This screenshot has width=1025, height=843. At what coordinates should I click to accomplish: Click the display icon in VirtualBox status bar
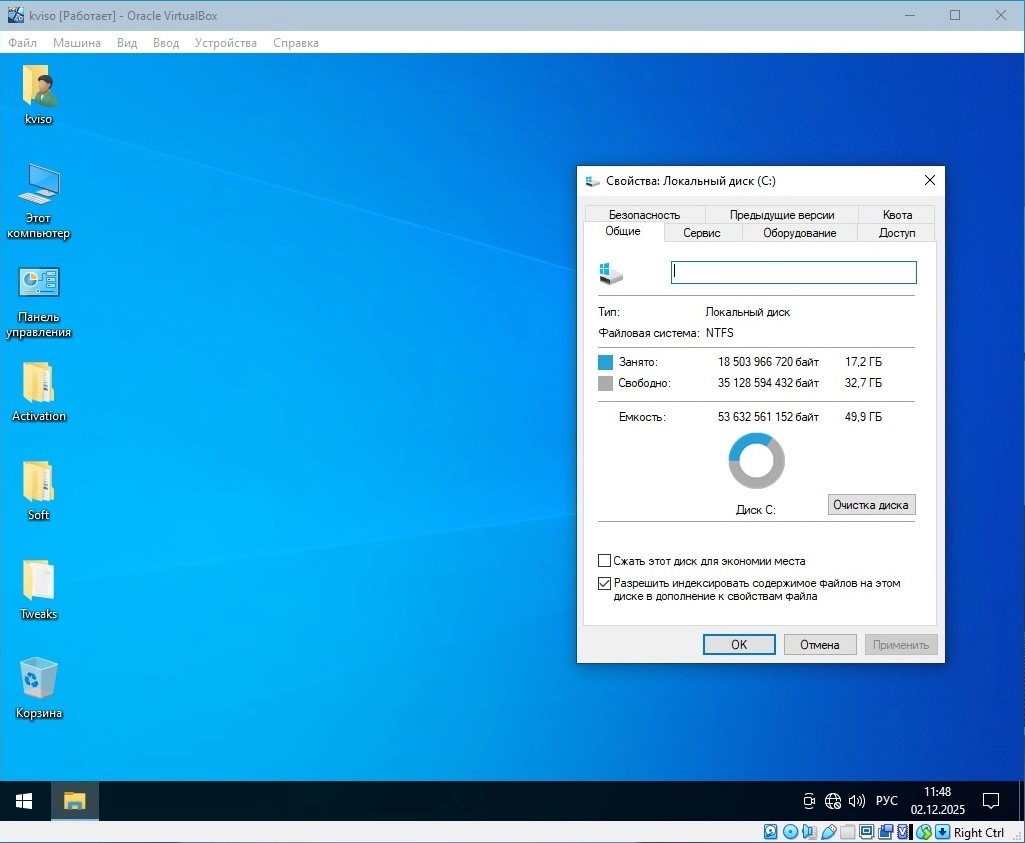pyautogui.click(x=866, y=832)
